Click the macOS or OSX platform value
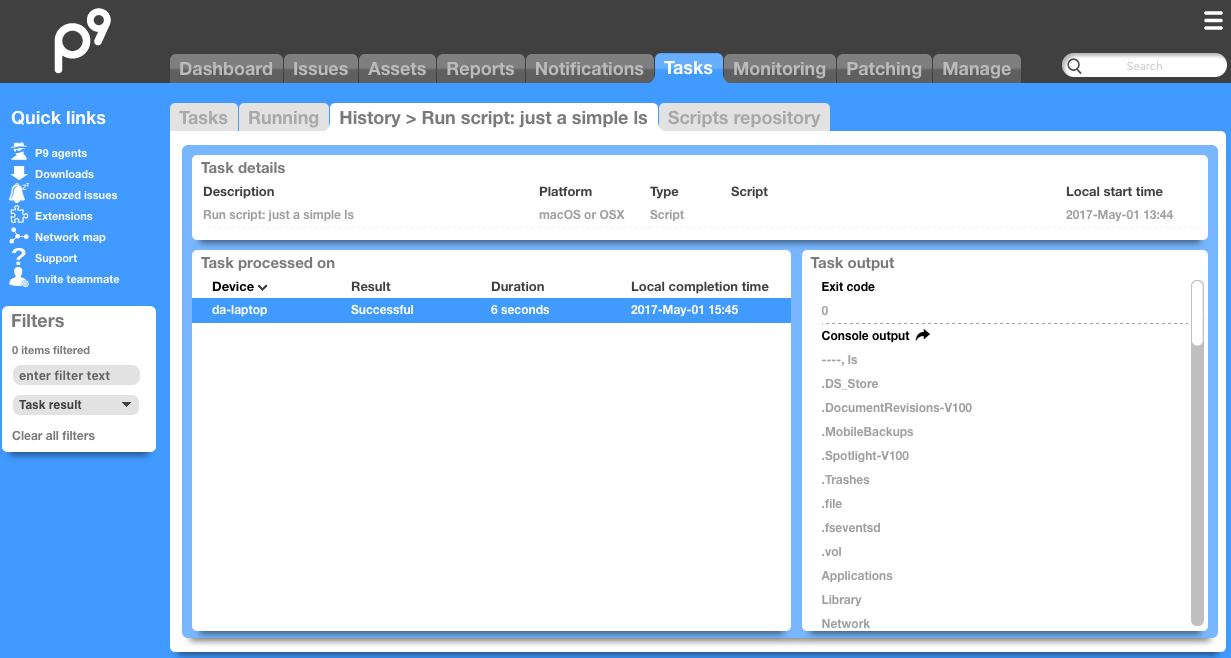 [582, 215]
